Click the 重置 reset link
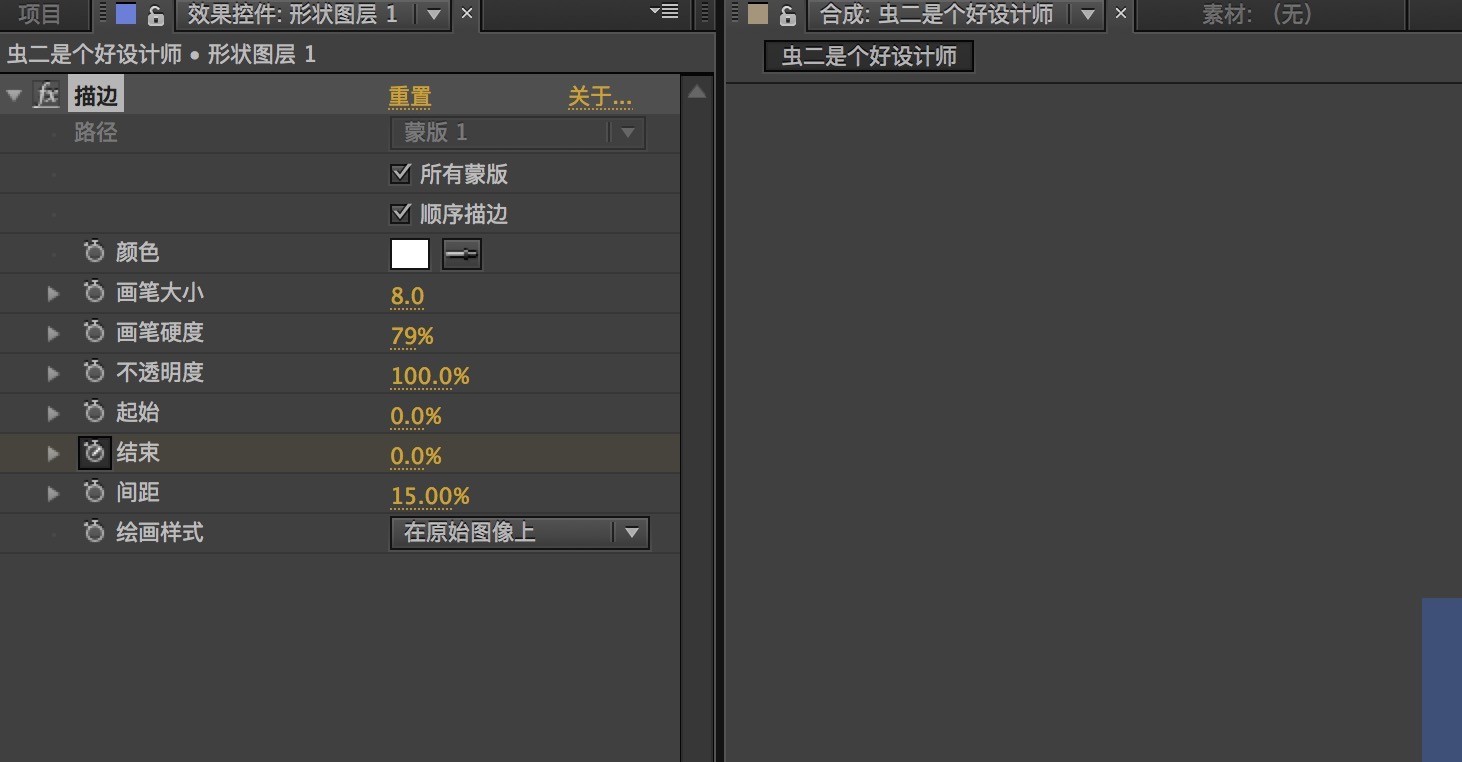 (x=410, y=97)
